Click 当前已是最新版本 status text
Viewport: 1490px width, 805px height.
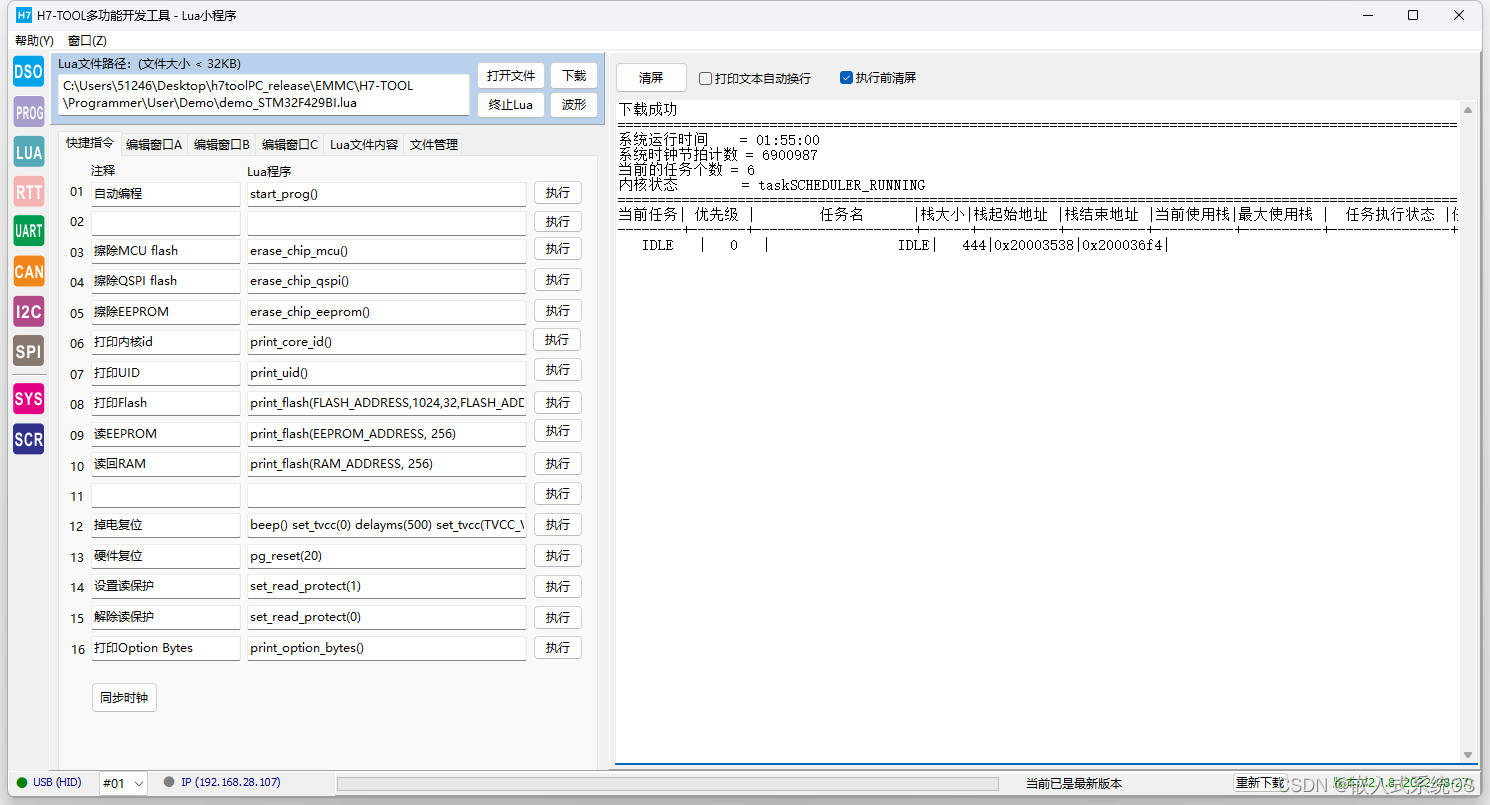[x=1074, y=784]
